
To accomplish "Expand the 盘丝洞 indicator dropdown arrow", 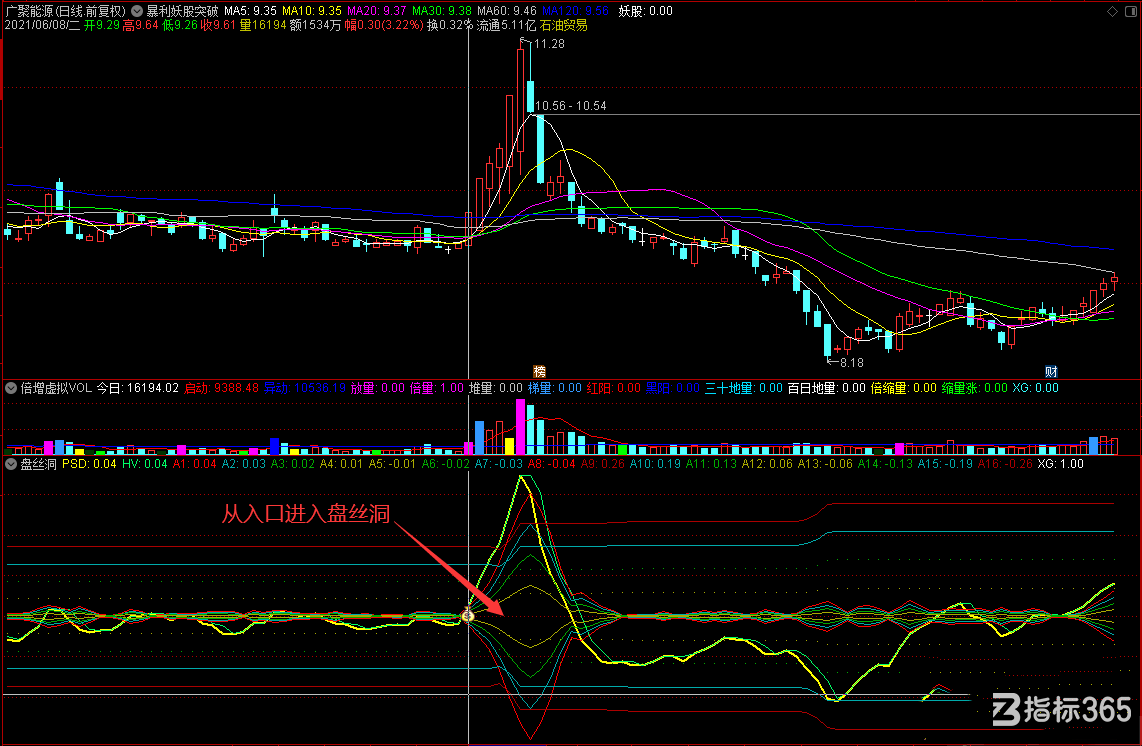I will (x=11, y=464).
